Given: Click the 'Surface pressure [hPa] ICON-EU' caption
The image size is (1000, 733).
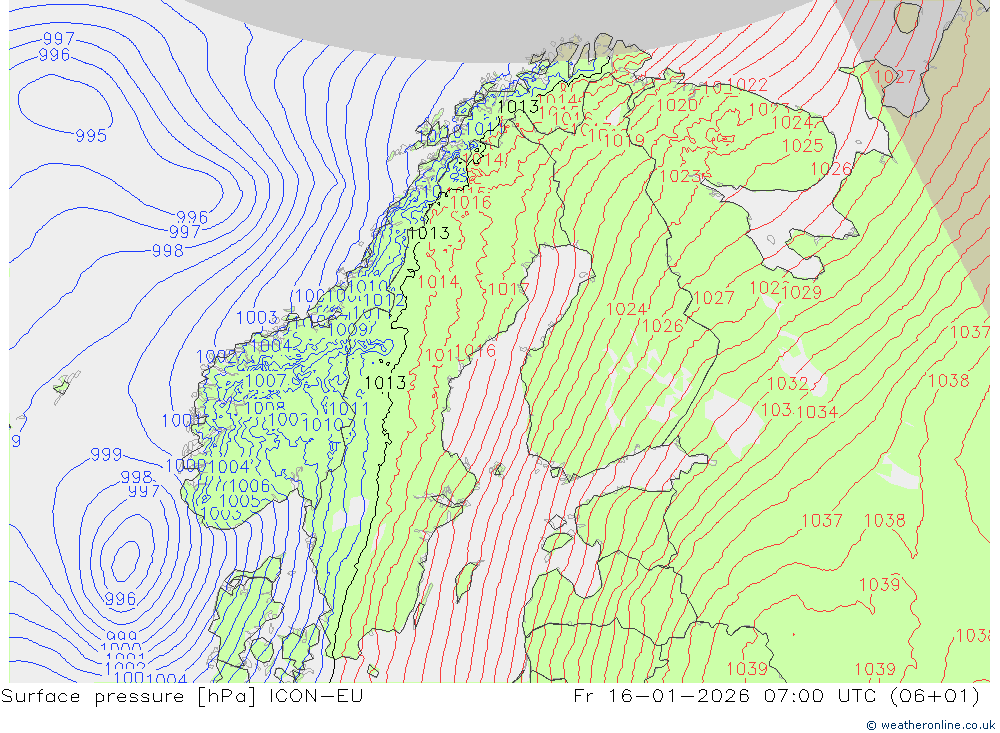Looking at the screenshot, I should (182, 695).
